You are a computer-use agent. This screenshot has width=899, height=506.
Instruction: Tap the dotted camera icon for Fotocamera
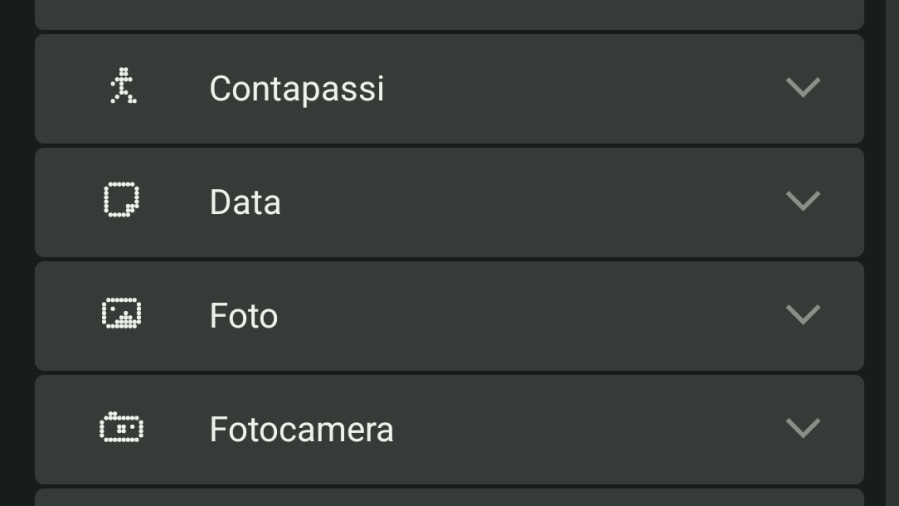(122, 427)
